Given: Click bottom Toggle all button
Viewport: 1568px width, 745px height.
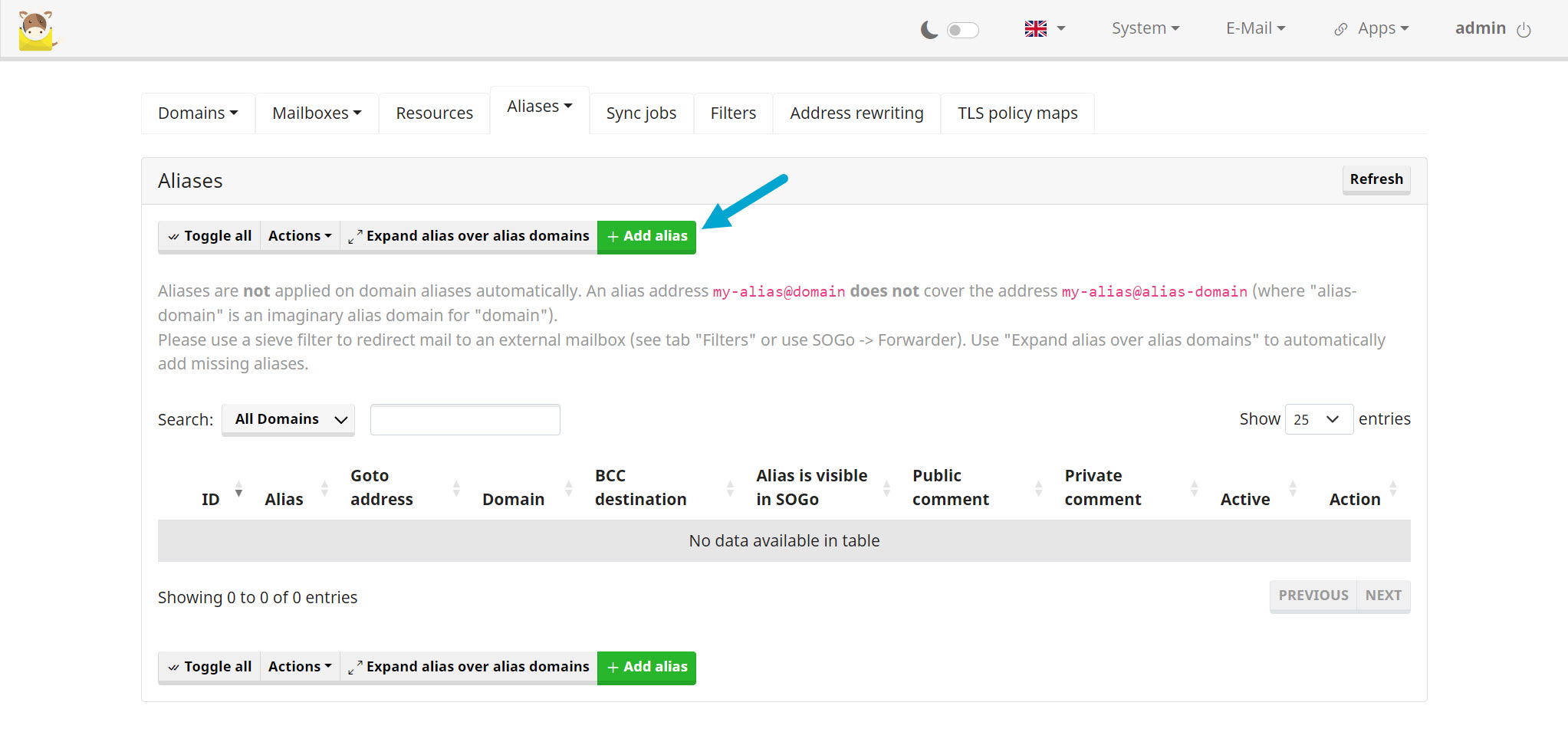Looking at the screenshot, I should (209, 667).
